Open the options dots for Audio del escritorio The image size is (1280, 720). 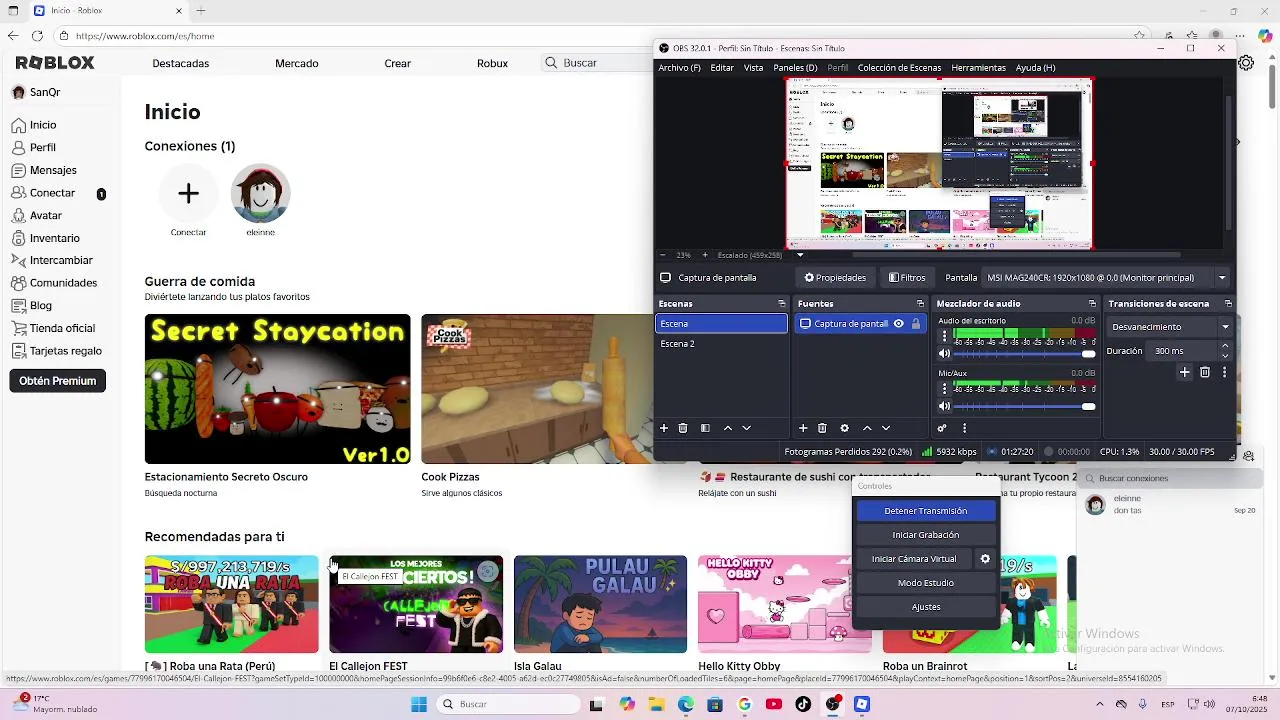tap(944, 334)
